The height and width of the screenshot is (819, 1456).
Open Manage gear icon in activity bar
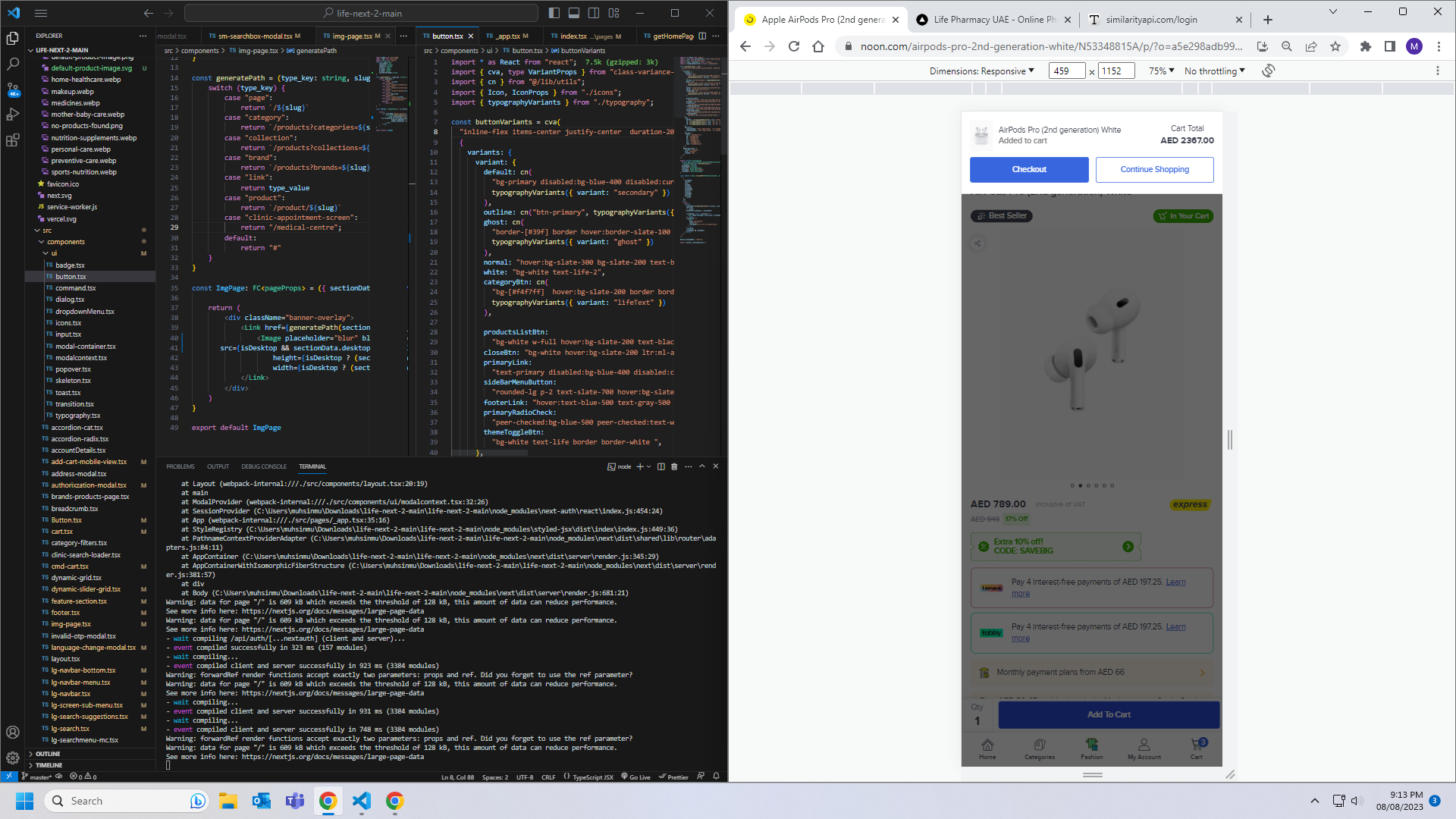(x=13, y=758)
